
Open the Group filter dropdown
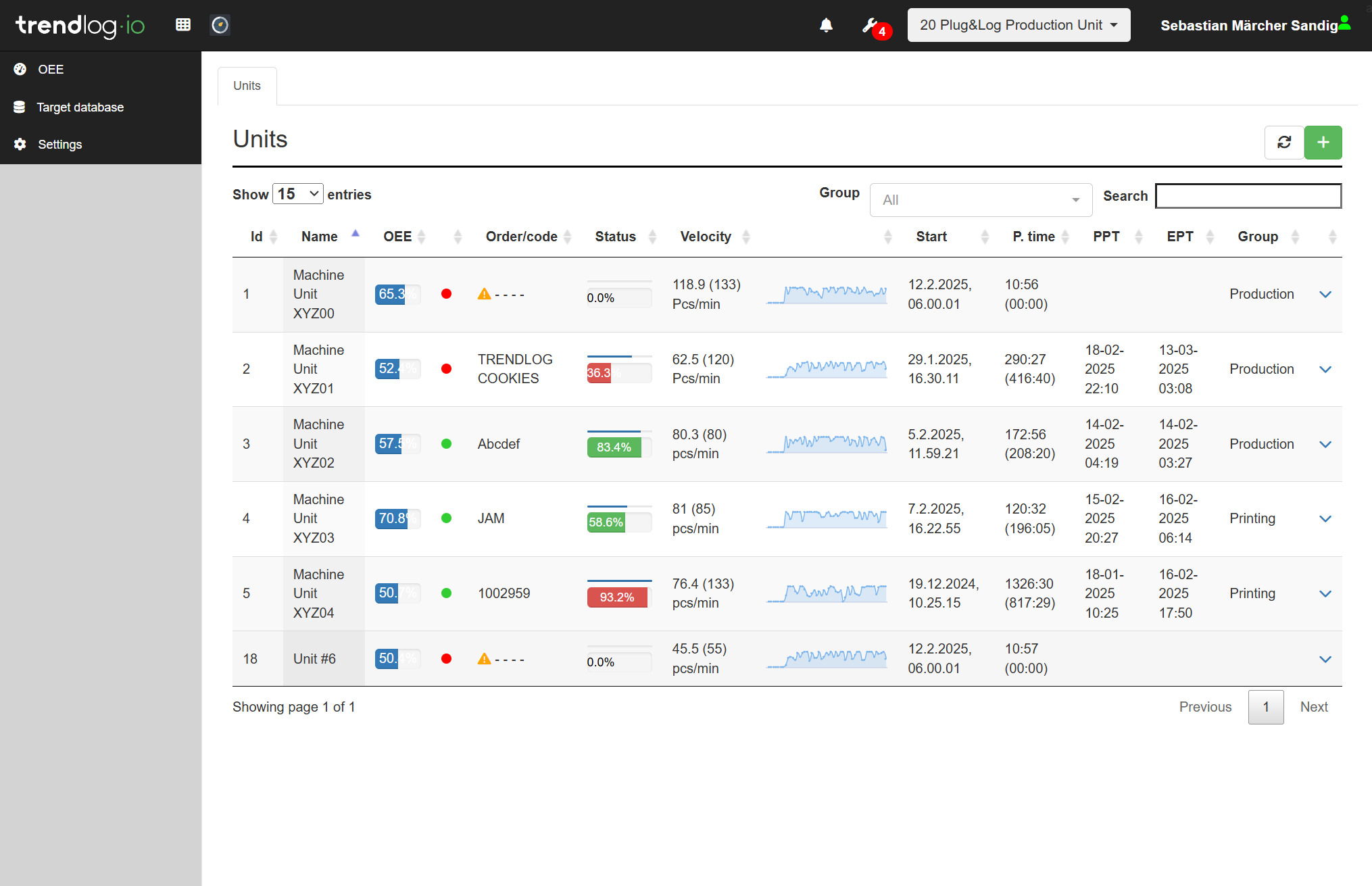(x=980, y=200)
